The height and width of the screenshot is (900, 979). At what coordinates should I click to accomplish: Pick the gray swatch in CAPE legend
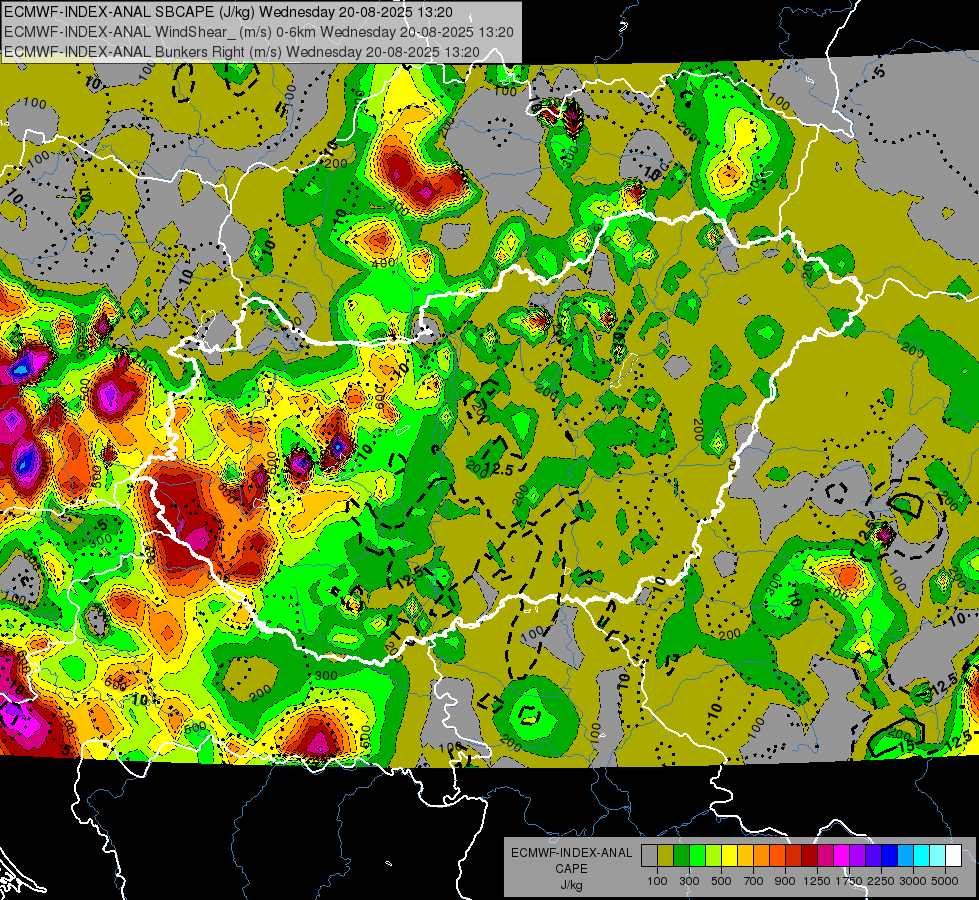click(x=649, y=856)
